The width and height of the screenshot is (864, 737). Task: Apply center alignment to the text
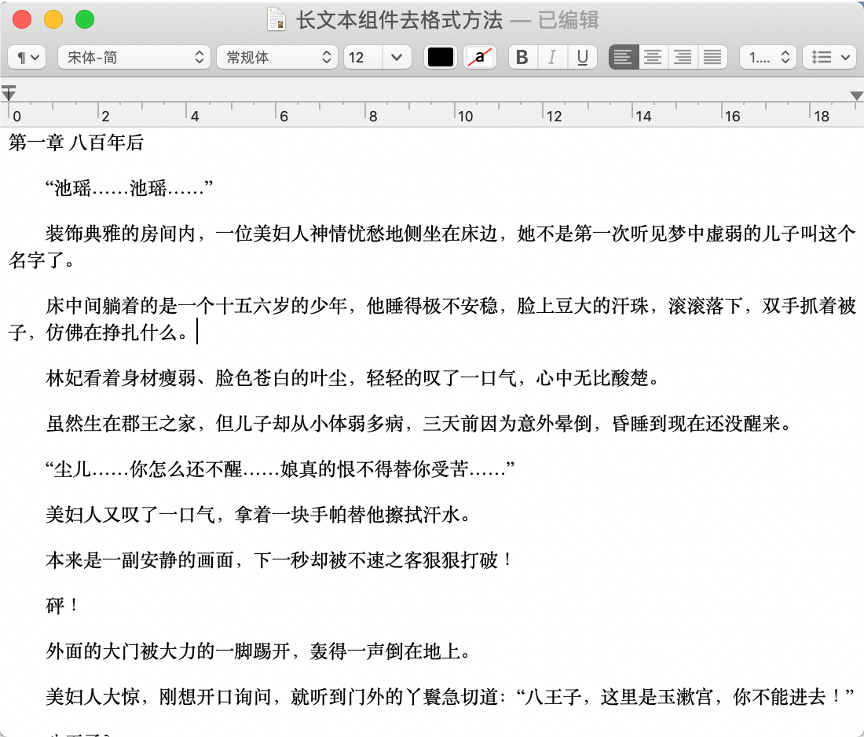[652, 57]
